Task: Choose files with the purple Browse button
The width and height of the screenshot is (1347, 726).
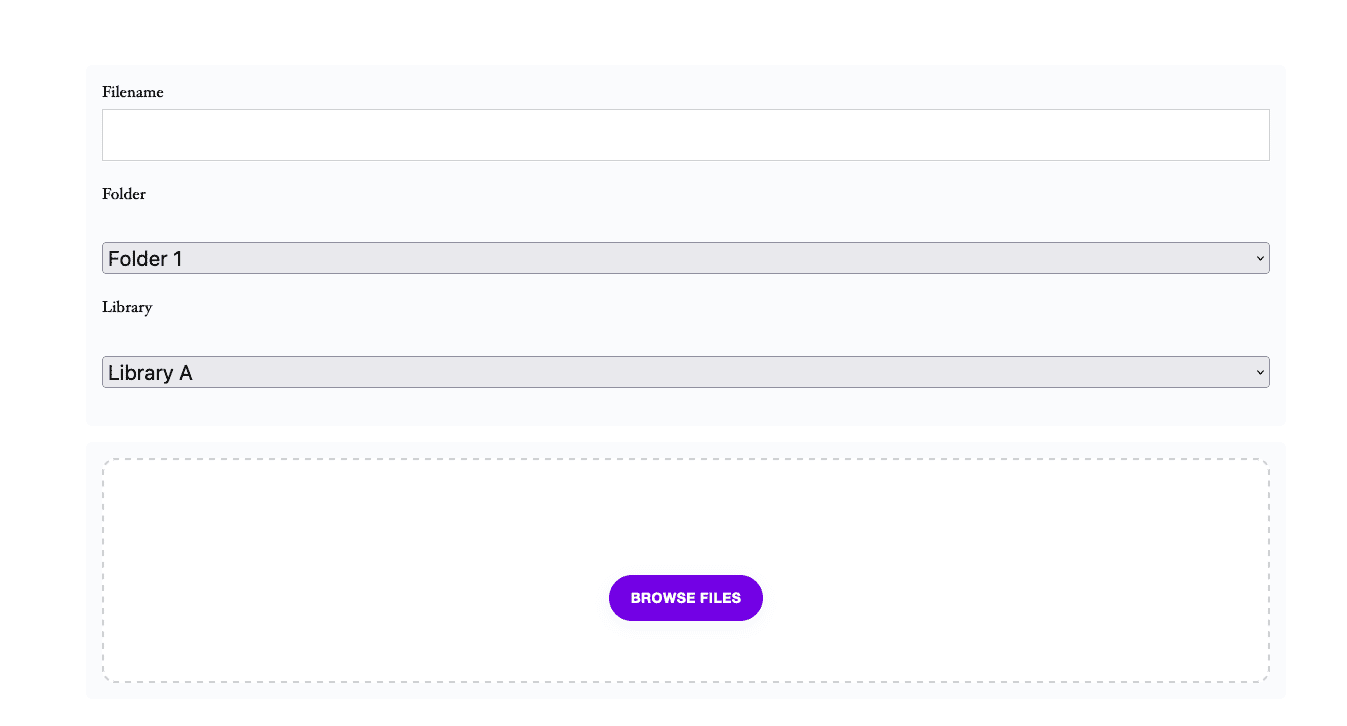Action: [x=686, y=598]
